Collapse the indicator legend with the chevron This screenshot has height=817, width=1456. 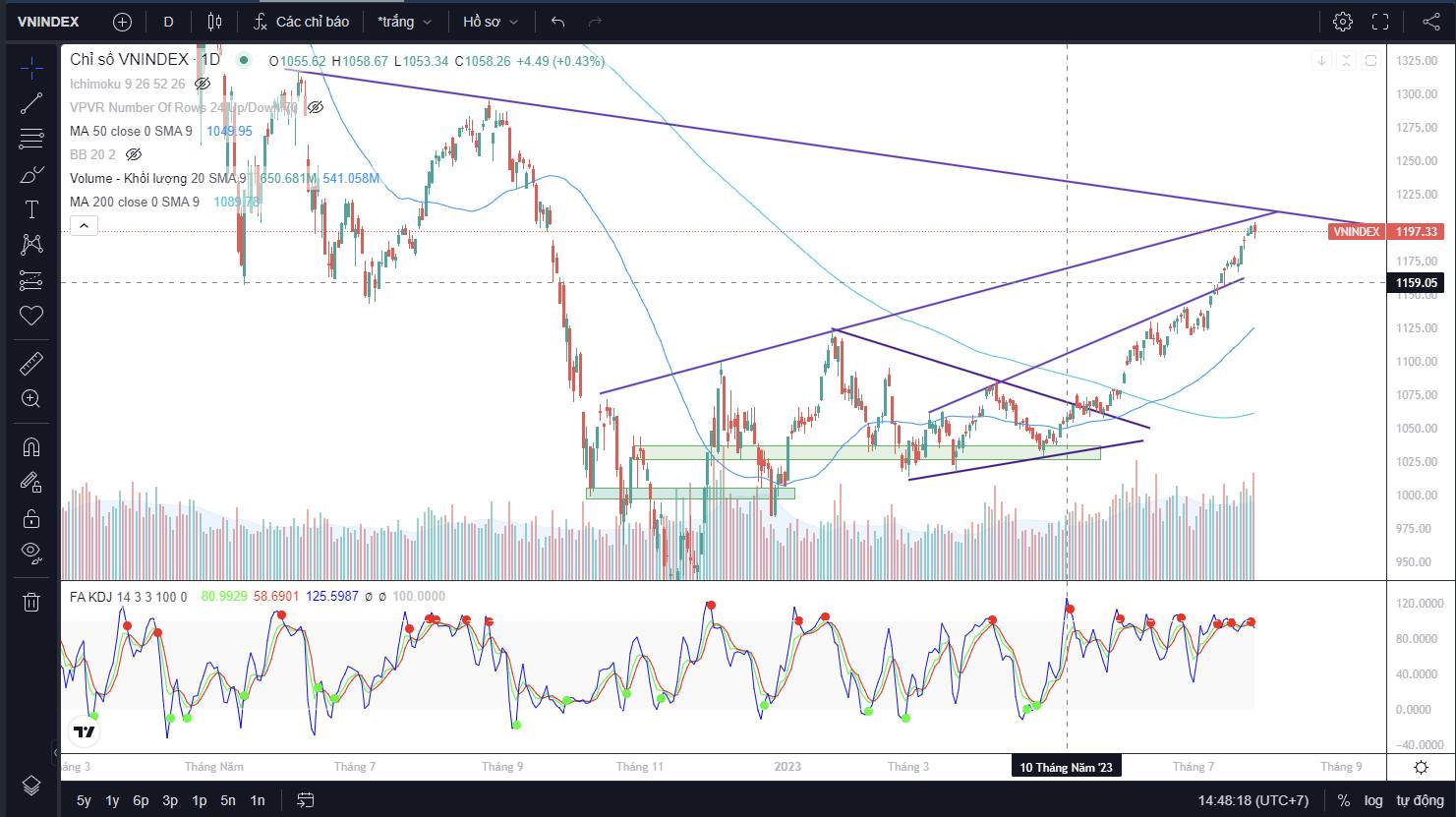[x=85, y=226]
